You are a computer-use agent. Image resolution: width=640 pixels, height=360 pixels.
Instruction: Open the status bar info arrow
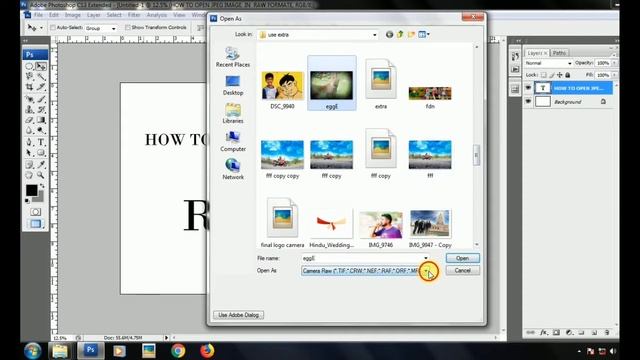coord(166,338)
